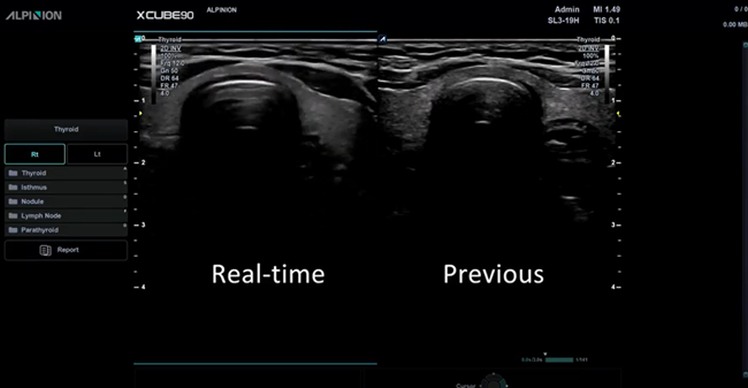748x388 pixels.
Task: Click the Isthmus folder icon
Action: (13, 187)
